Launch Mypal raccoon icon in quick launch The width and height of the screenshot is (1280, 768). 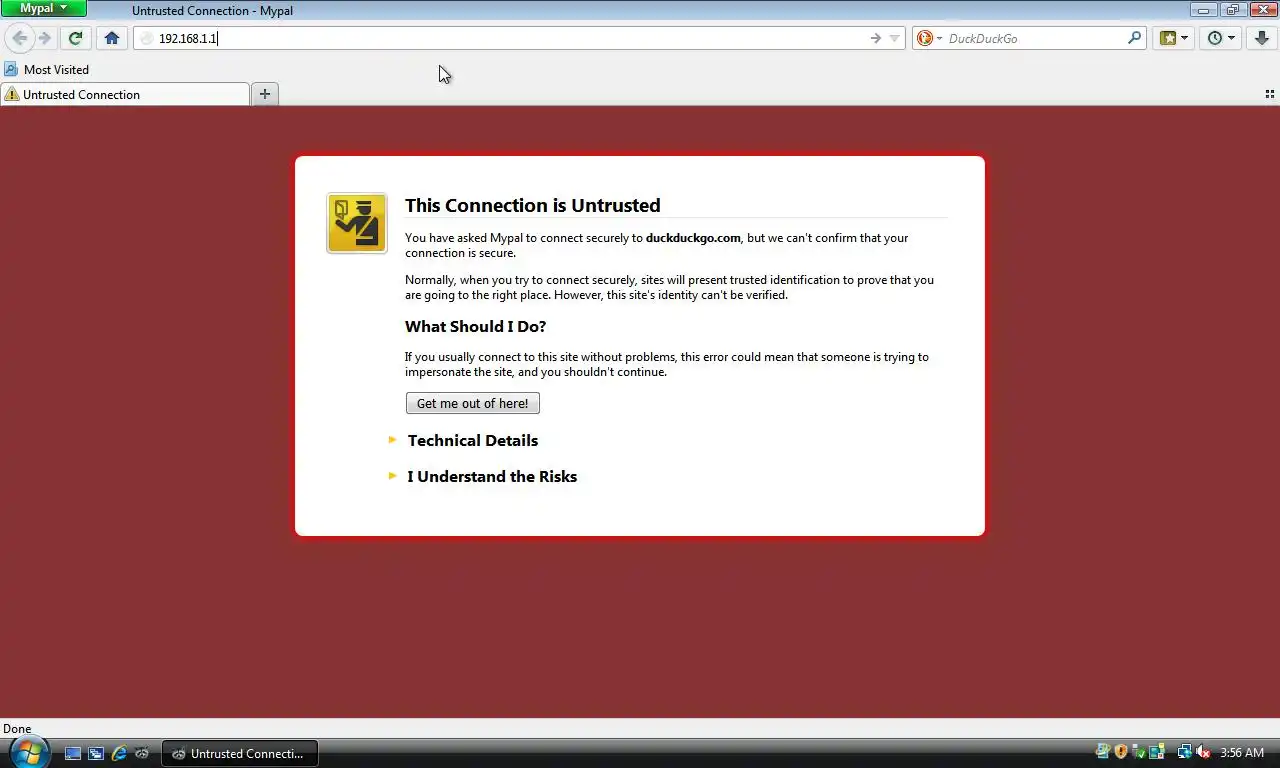pos(142,753)
